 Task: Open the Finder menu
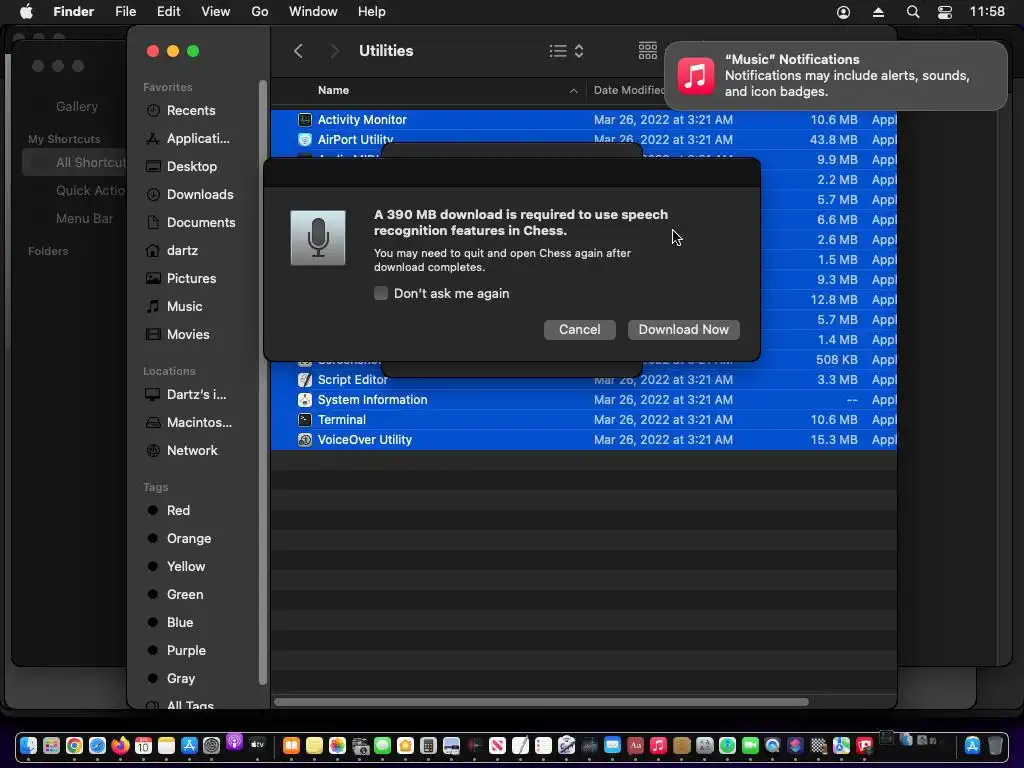[x=73, y=12]
